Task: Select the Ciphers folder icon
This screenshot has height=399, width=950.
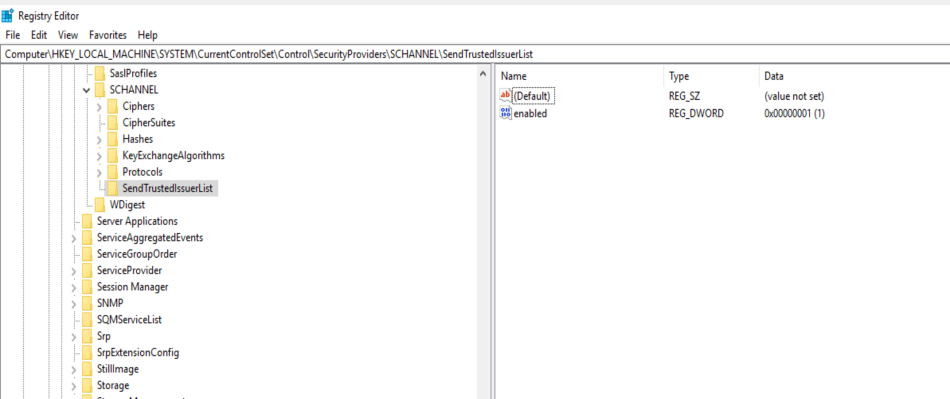Action: pos(112,107)
